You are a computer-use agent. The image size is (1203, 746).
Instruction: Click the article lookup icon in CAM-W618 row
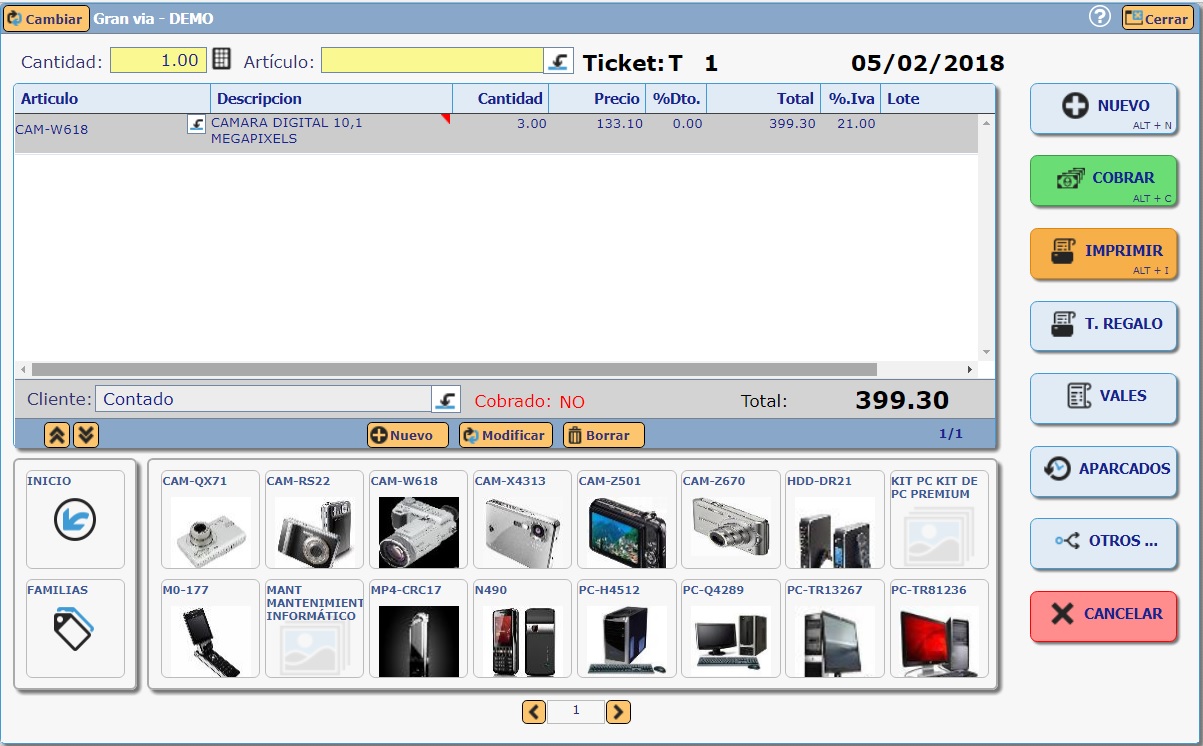pos(197,124)
